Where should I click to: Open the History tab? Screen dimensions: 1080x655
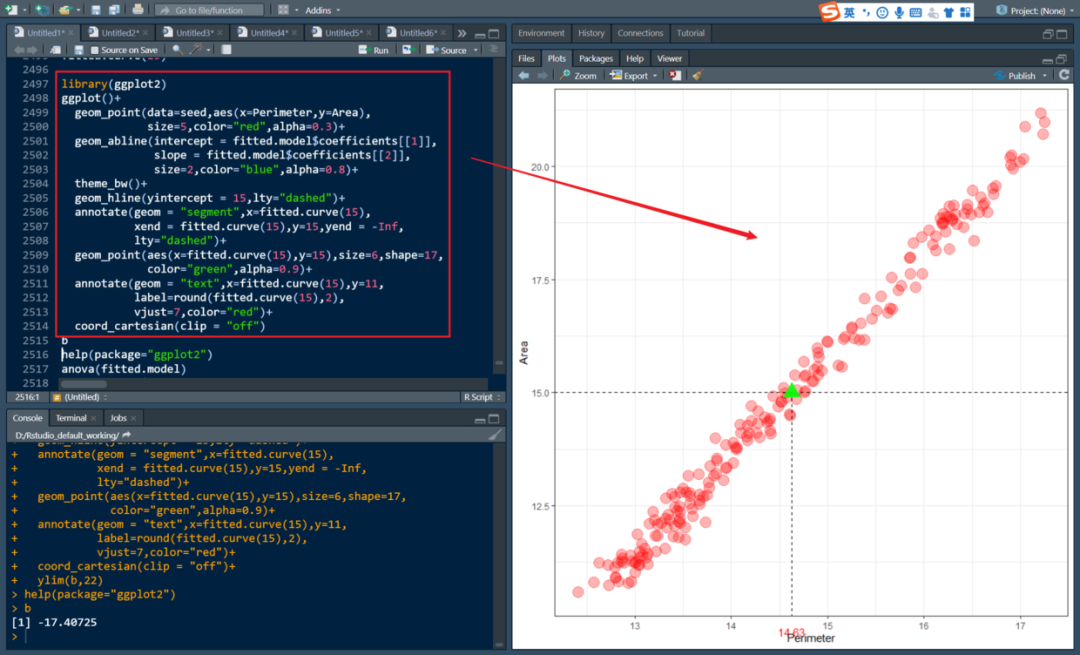[x=591, y=33]
